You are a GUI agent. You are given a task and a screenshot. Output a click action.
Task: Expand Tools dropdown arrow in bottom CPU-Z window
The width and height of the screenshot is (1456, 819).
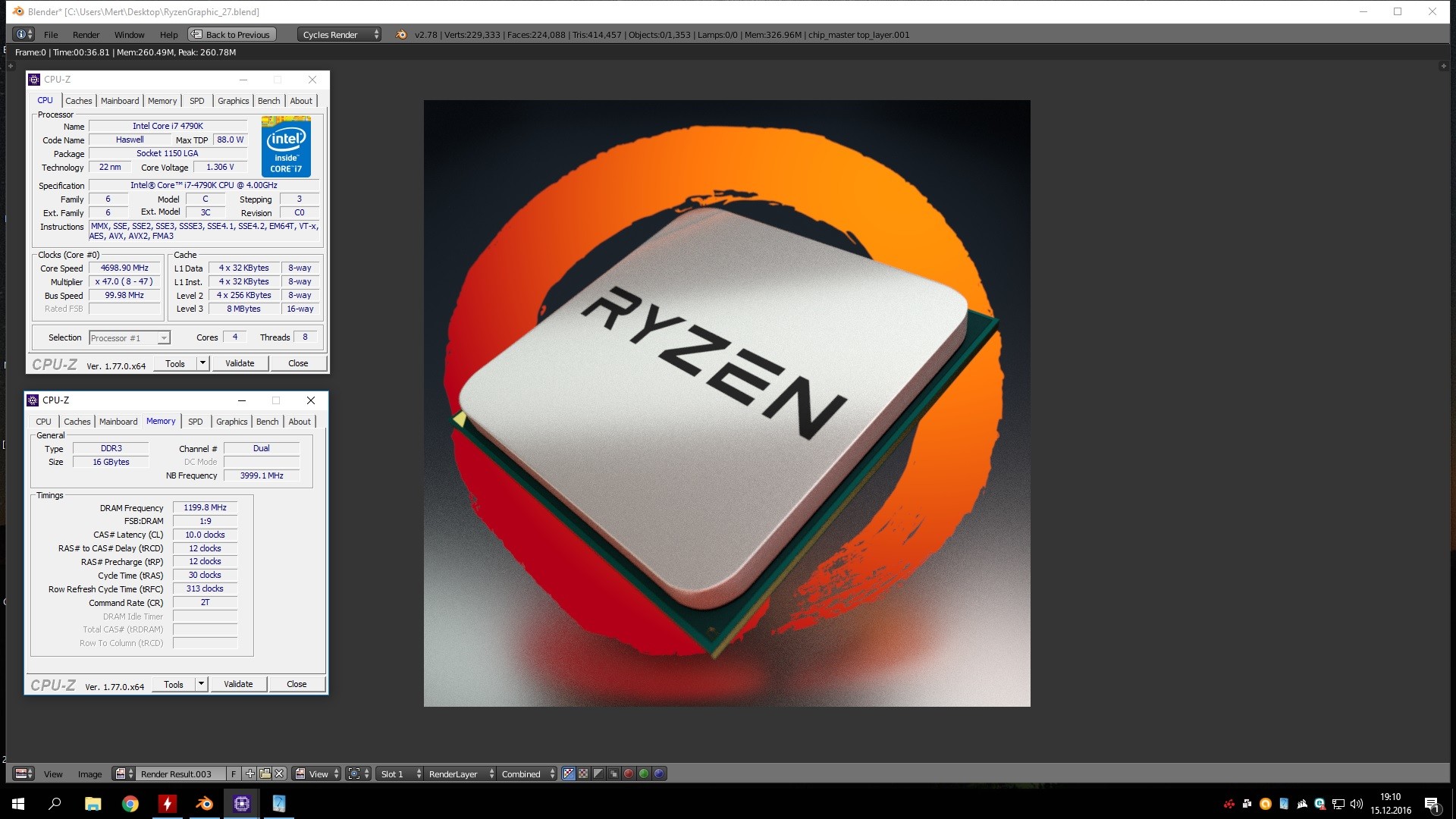point(201,684)
